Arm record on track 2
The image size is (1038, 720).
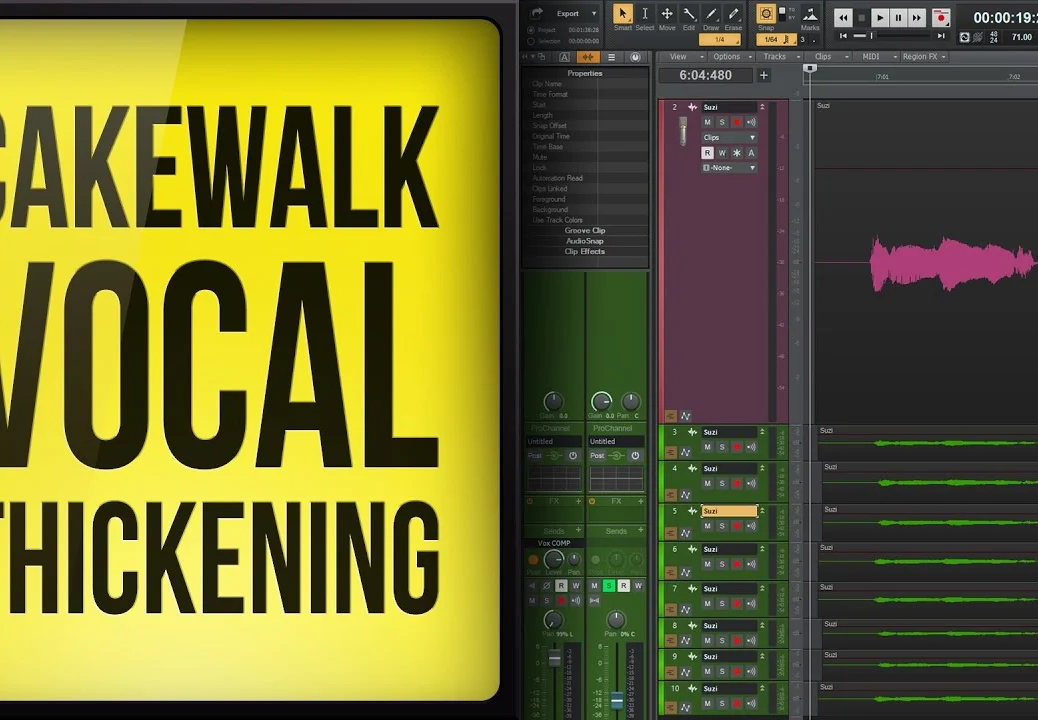(x=736, y=122)
